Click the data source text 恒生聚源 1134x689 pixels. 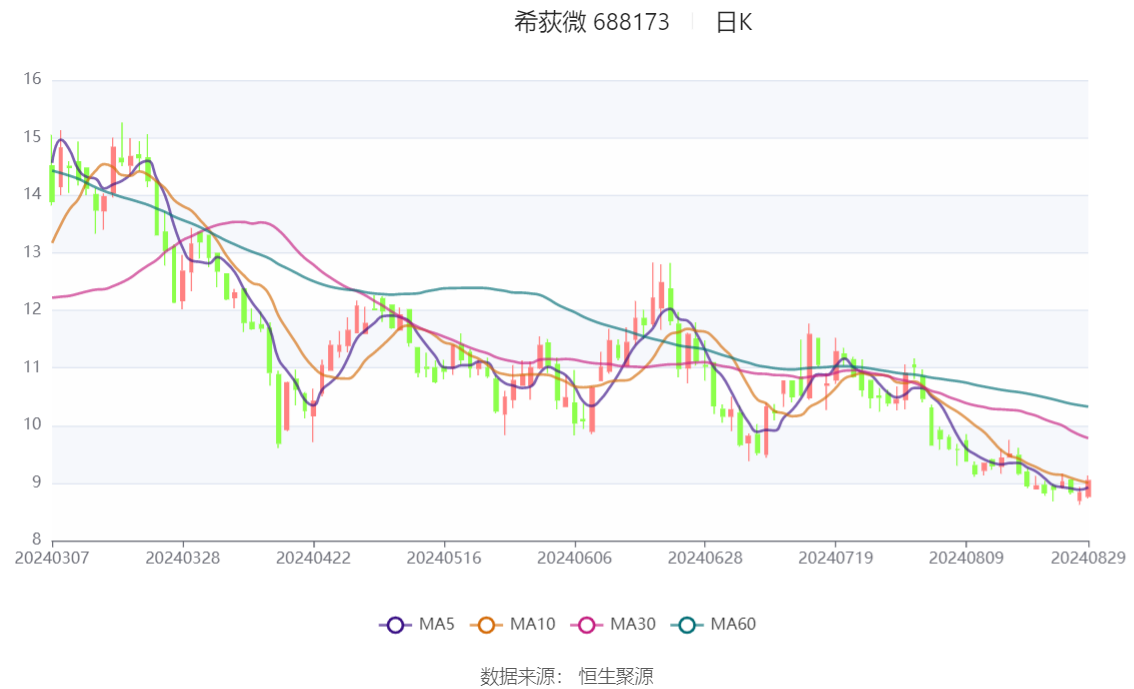pyautogui.click(x=616, y=677)
